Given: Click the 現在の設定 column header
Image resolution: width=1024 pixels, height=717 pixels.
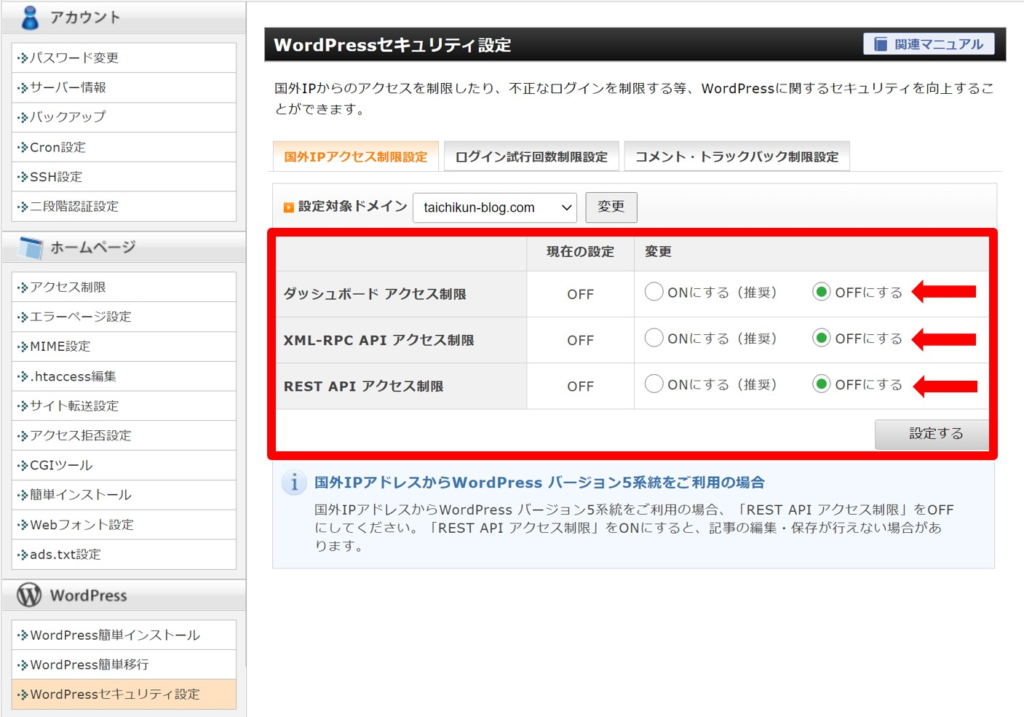Looking at the screenshot, I should [x=581, y=252].
